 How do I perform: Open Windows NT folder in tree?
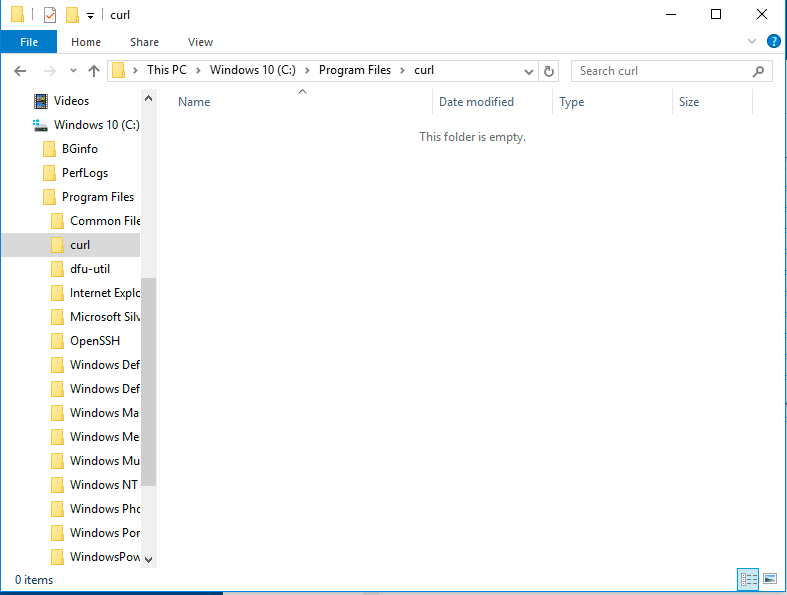click(x=103, y=485)
